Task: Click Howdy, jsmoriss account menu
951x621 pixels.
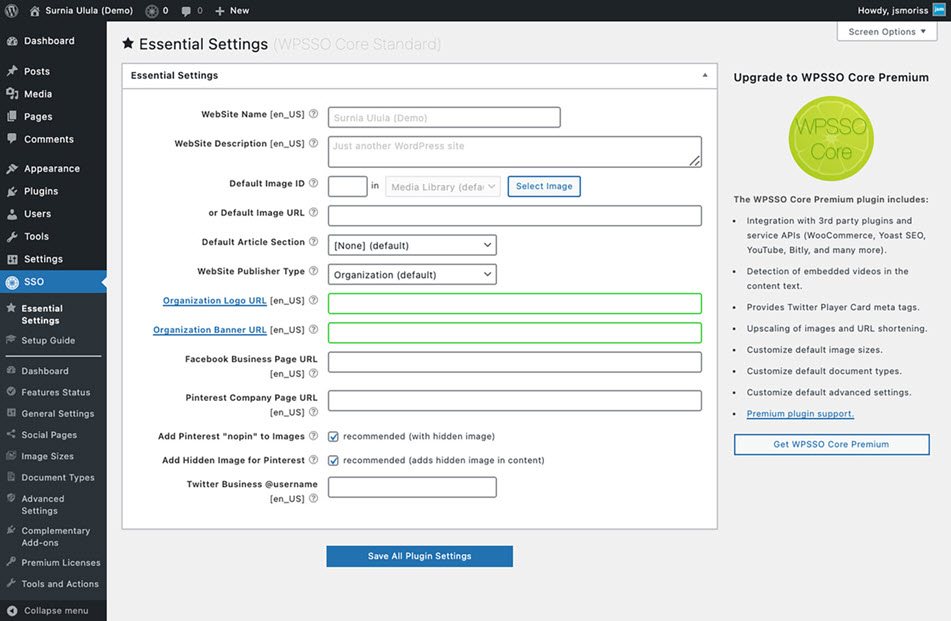Action: [901, 10]
